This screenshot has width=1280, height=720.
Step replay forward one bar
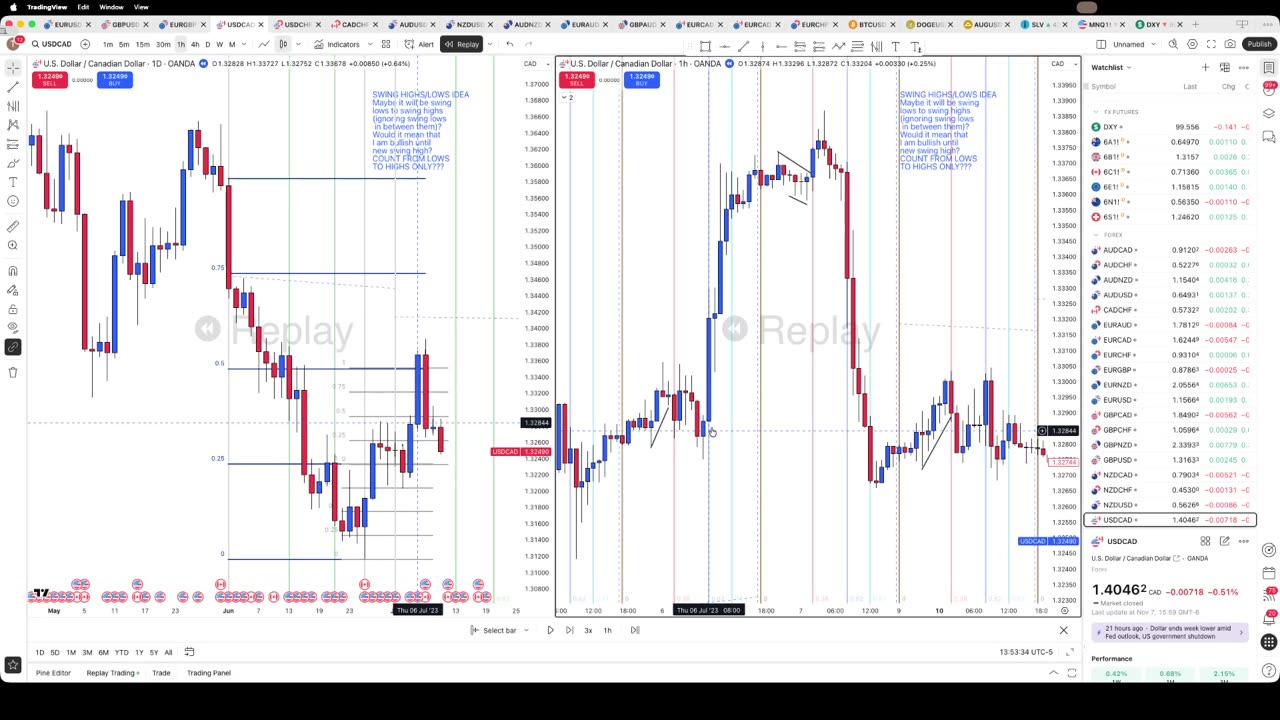569,630
